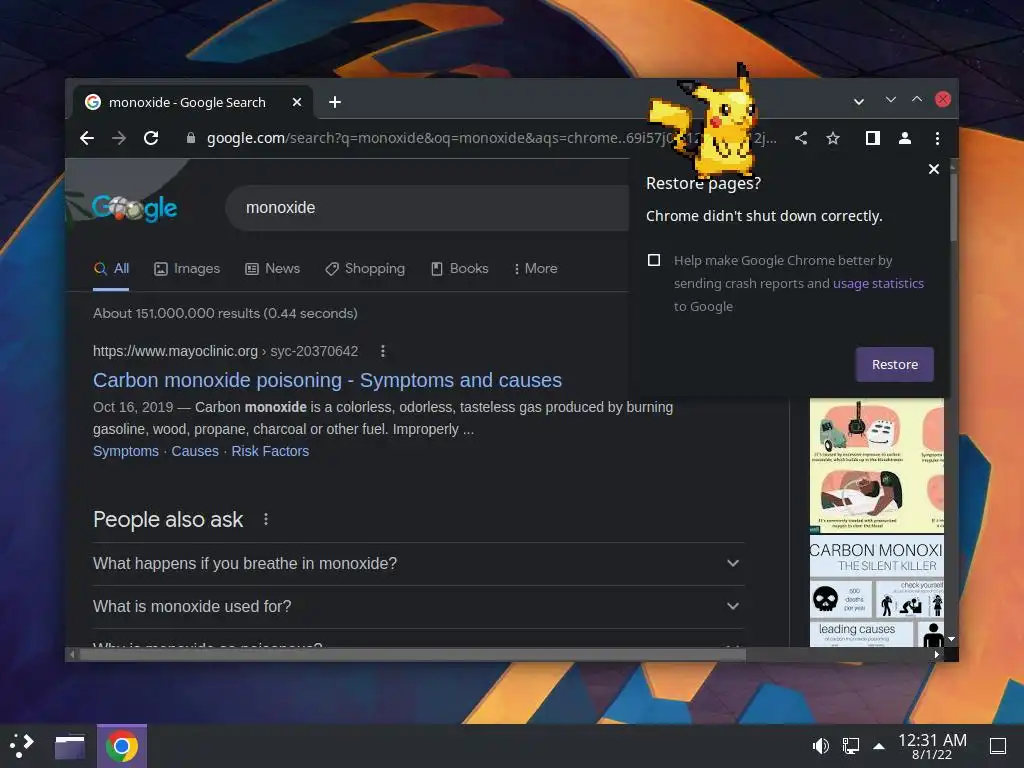This screenshot has width=1024, height=768.
Task: Focus the monoxide search box
Action: pos(428,208)
